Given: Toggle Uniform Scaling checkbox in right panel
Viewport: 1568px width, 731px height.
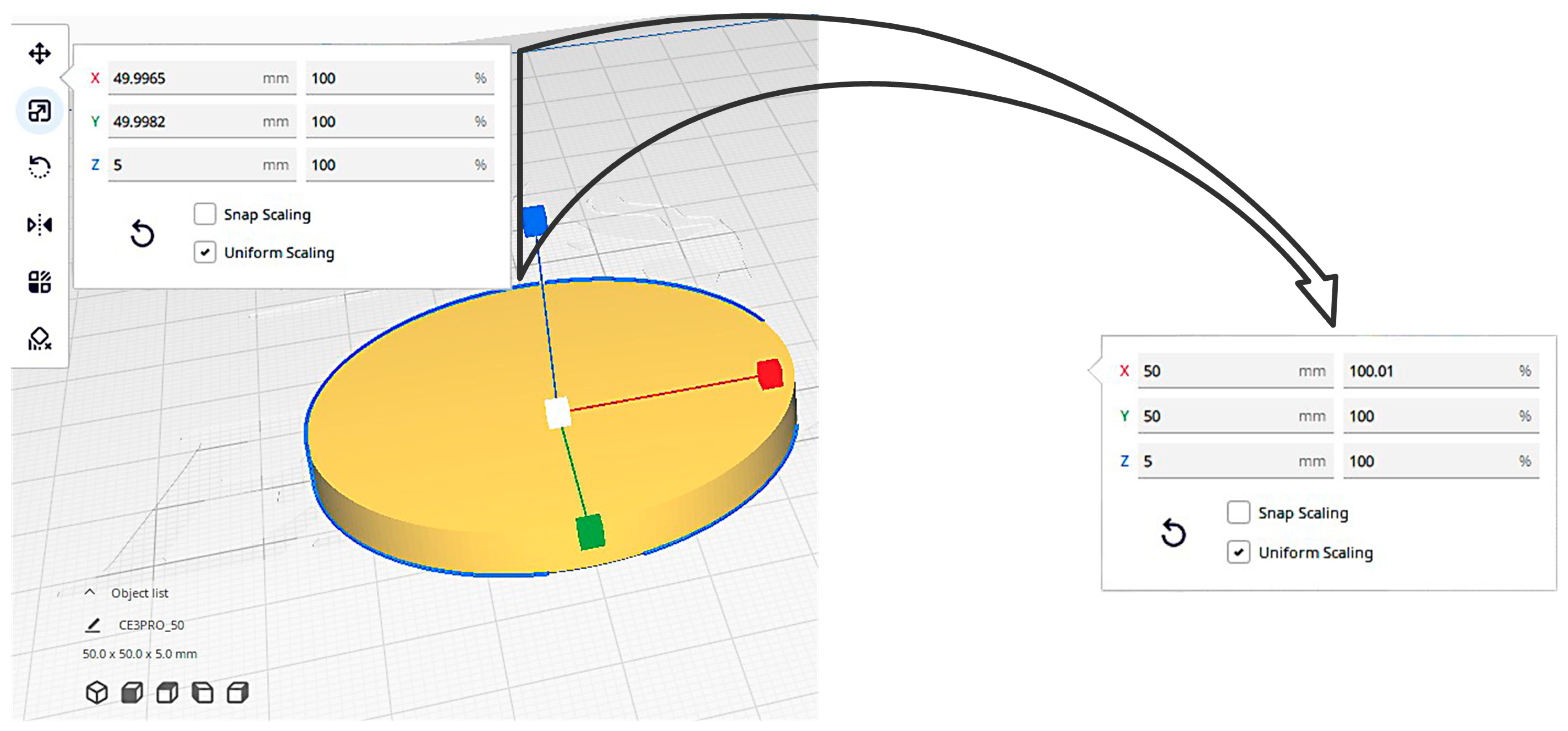Looking at the screenshot, I should pos(1238,552).
